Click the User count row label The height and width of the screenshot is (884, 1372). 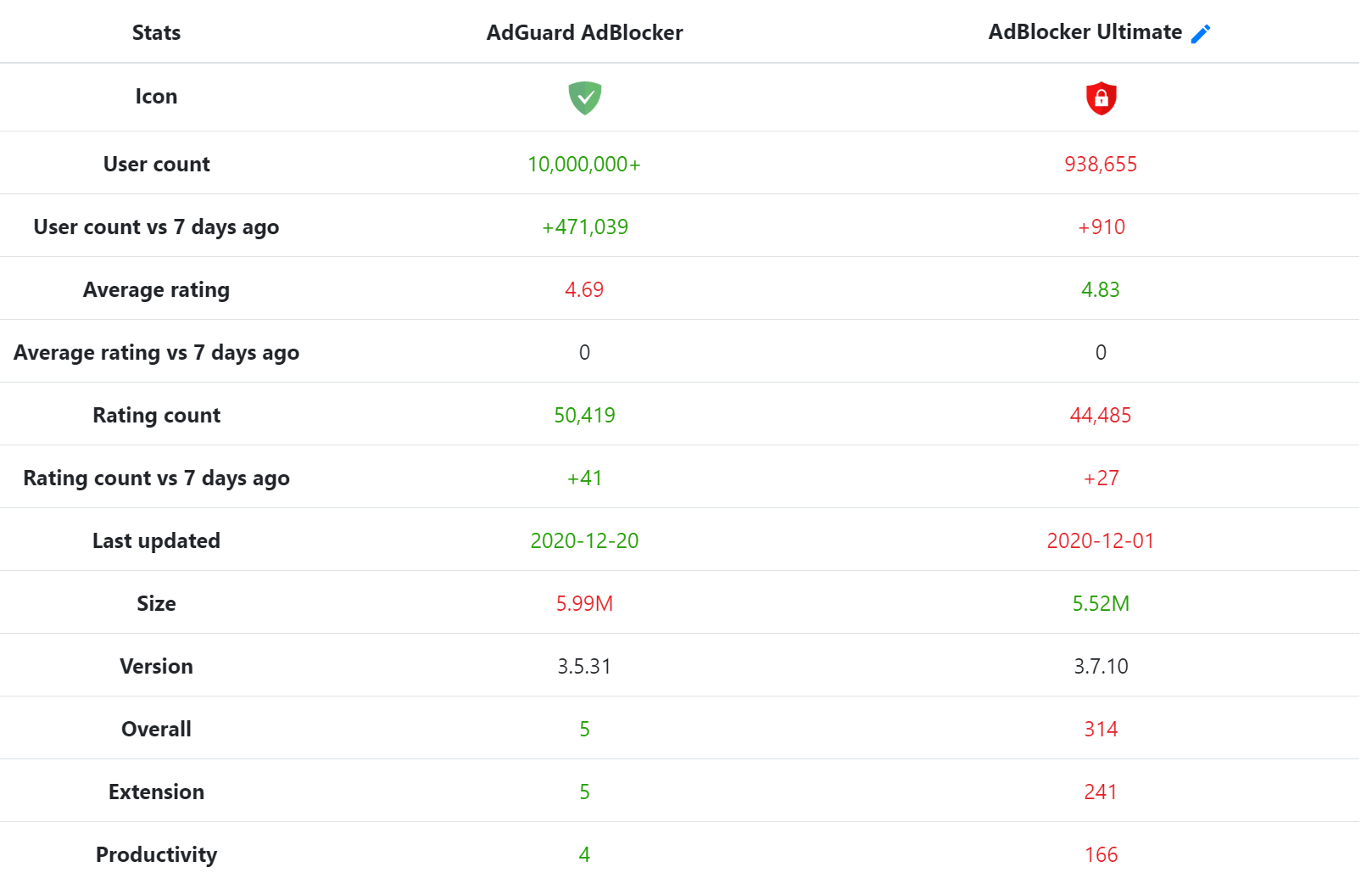pos(156,165)
